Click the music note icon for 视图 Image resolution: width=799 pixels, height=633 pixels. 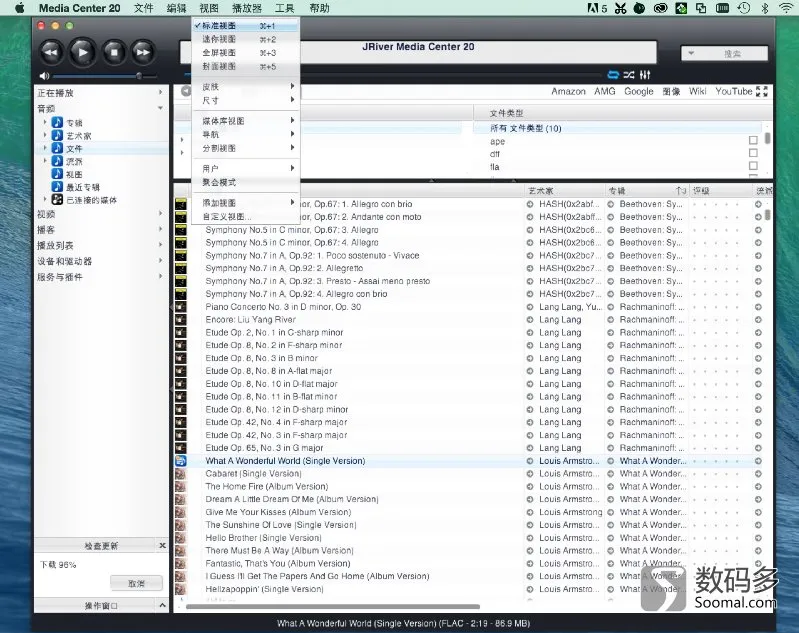coord(58,174)
